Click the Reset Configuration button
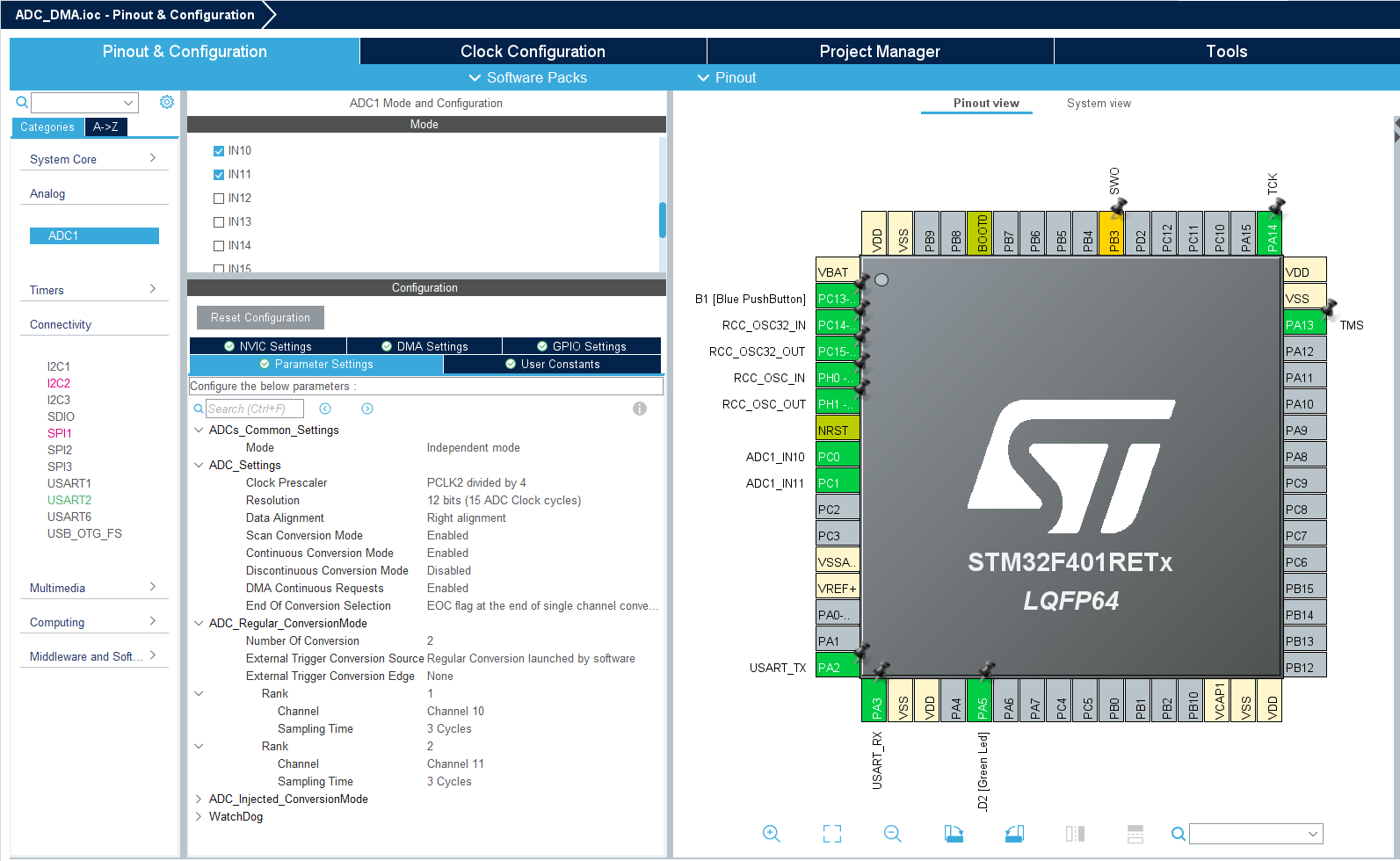Viewport: 1400px width, 861px height. (x=260, y=317)
